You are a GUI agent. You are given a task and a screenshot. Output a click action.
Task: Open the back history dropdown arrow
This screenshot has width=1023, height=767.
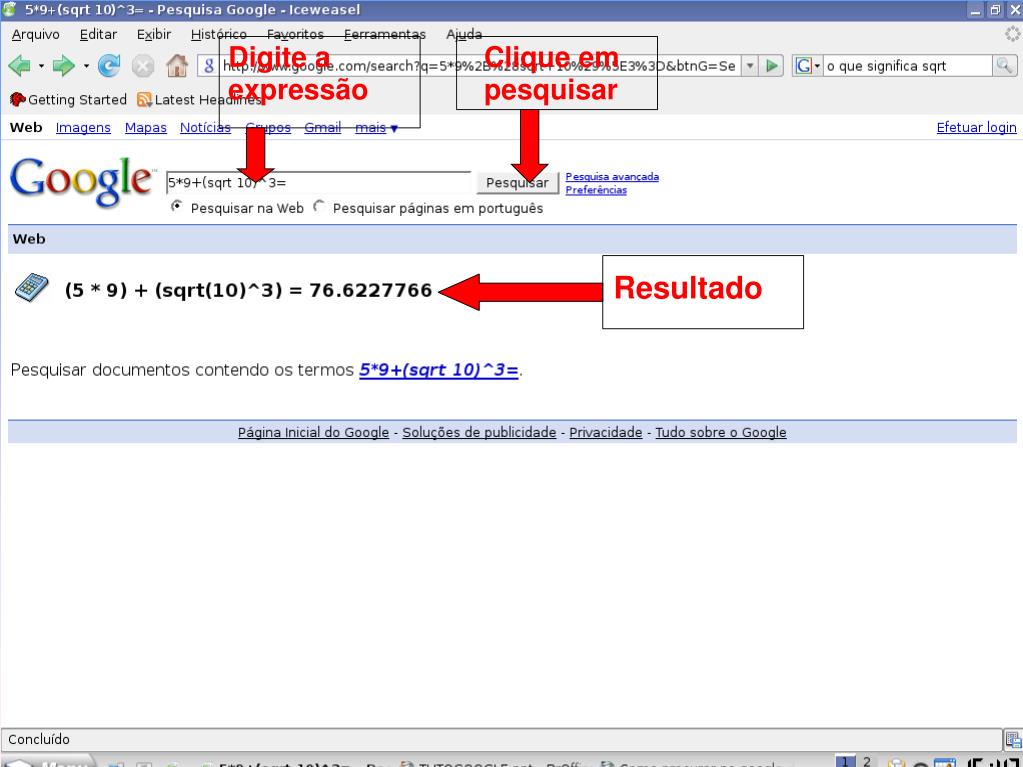(x=41, y=66)
